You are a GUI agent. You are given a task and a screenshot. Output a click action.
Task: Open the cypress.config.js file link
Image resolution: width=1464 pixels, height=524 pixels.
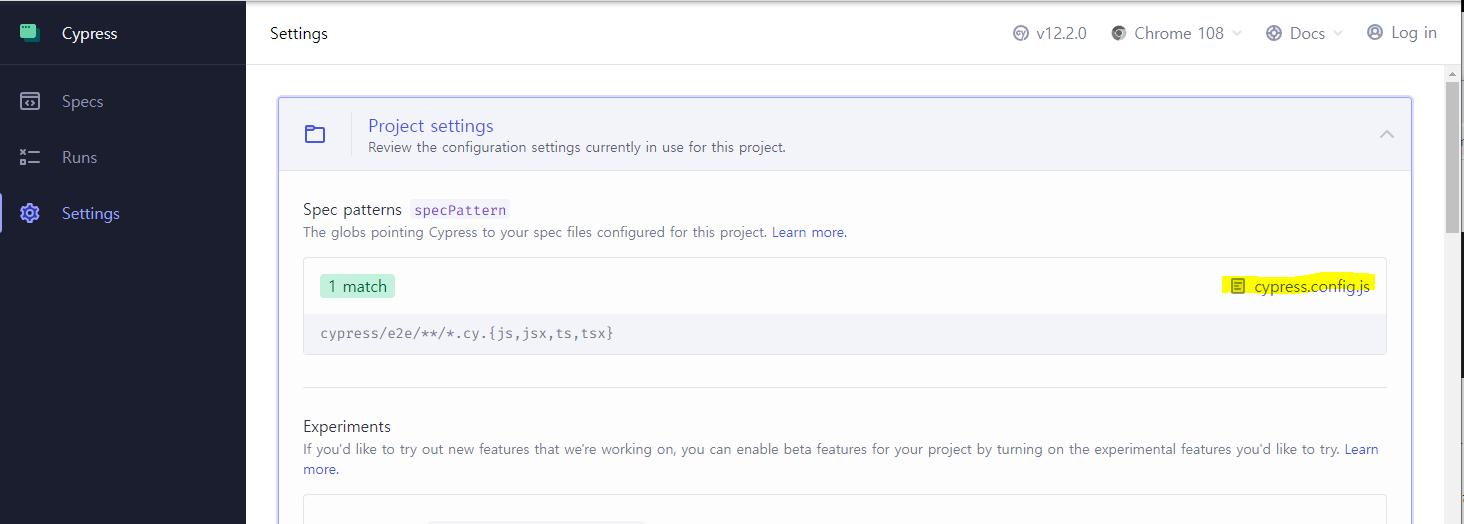1312,286
